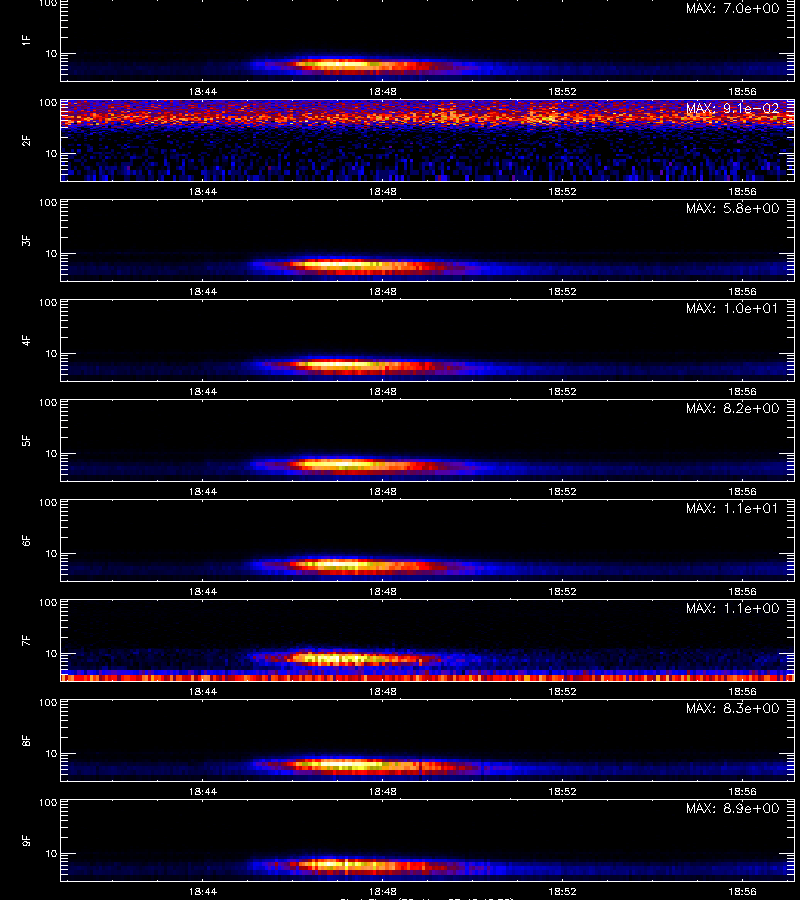Screen dimensions: 800x900
Task: Select the MAX: 9.1e-02 value
Action: [732, 108]
